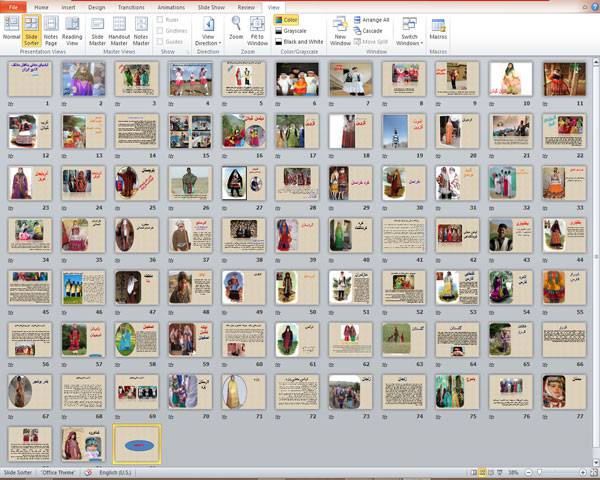The image size is (600, 480).
Task: Click the vertical scrollbar down arrow
Action: pyautogui.click(x=596, y=462)
